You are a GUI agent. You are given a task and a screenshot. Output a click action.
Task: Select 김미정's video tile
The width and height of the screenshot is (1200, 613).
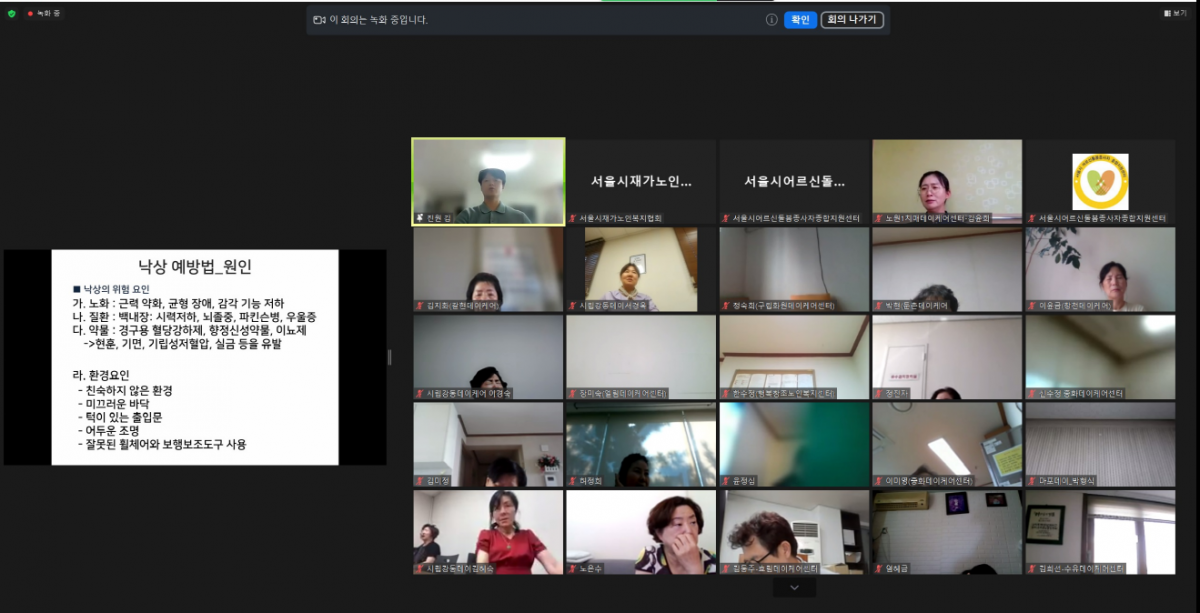point(488,445)
